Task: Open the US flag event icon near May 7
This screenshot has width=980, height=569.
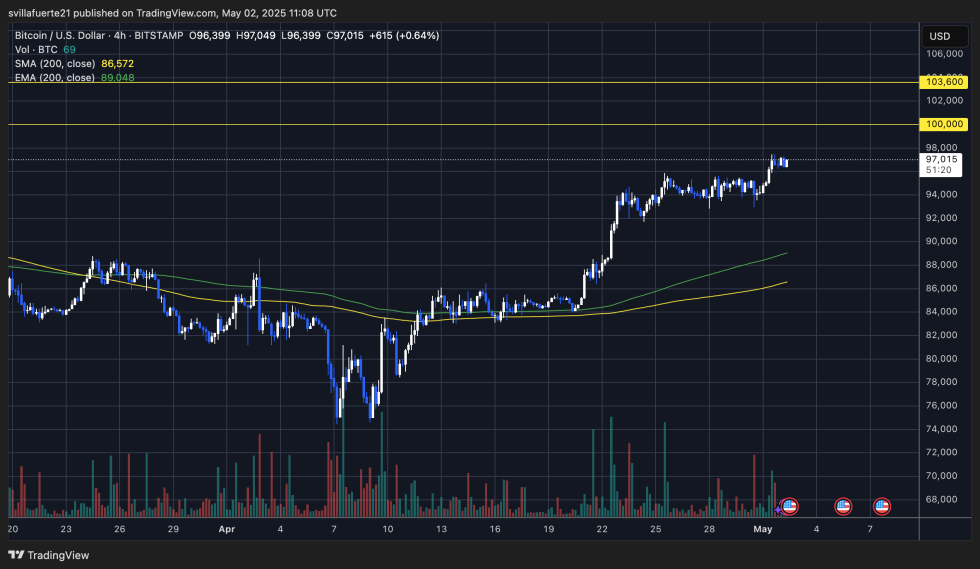Action: (x=882, y=507)
